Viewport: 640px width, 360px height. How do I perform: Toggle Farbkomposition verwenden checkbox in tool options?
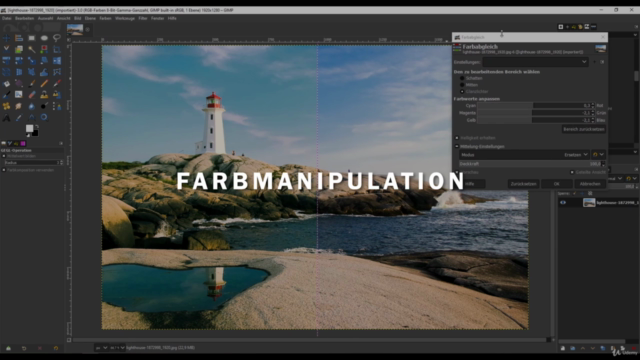click(4, 170)
